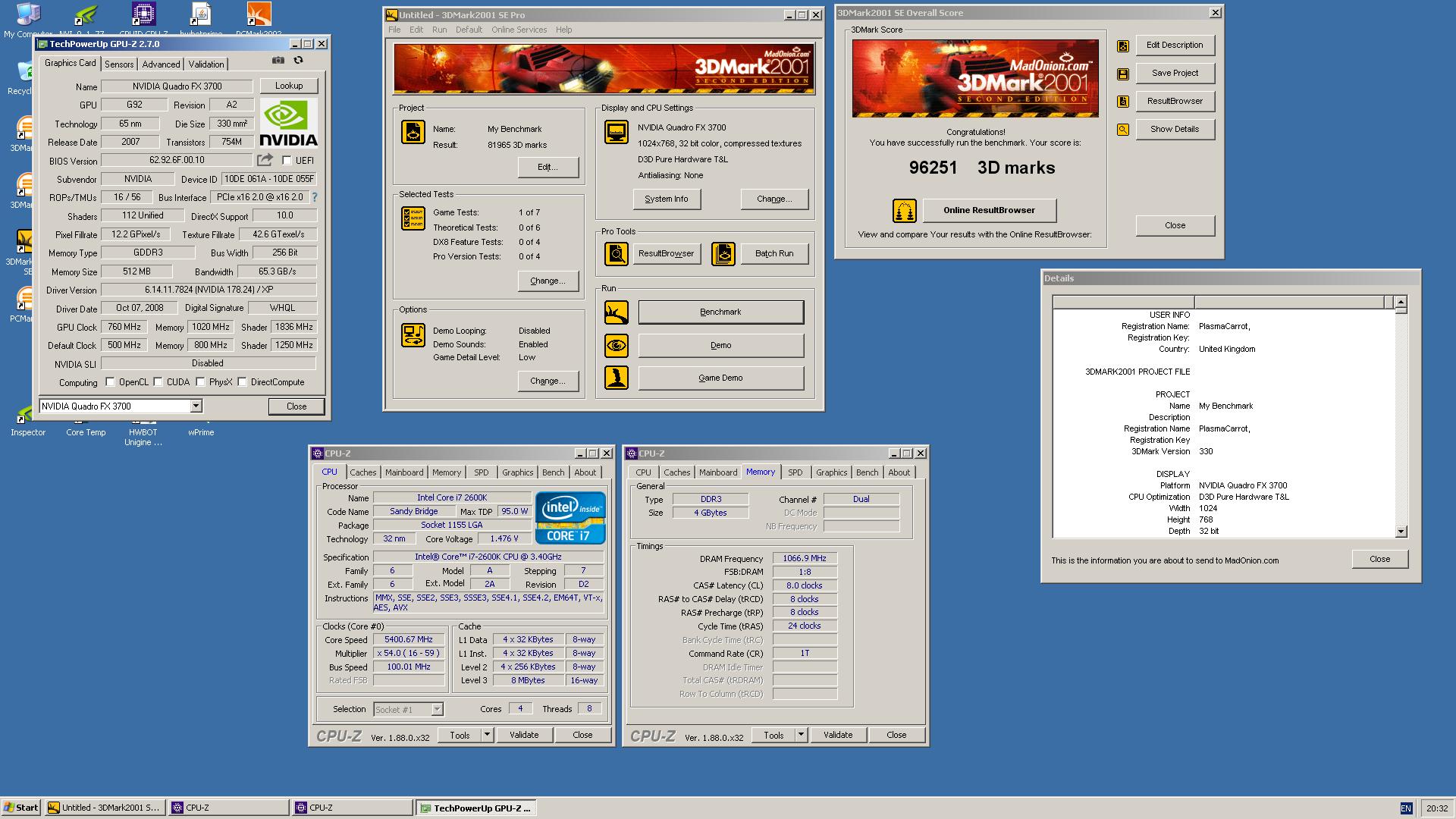
Task: Click the Project icon in 3DMark2001
Action: click(413, 132)
